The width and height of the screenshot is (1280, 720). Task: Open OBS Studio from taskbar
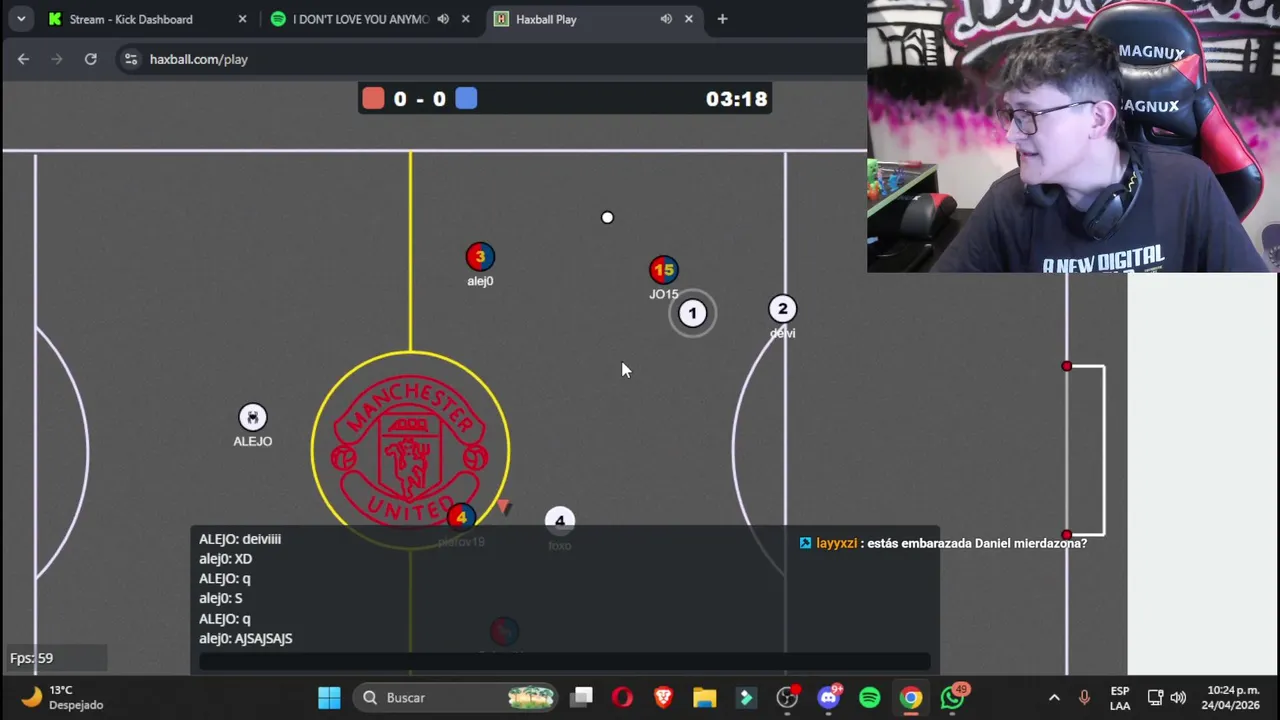coord(787,697)
